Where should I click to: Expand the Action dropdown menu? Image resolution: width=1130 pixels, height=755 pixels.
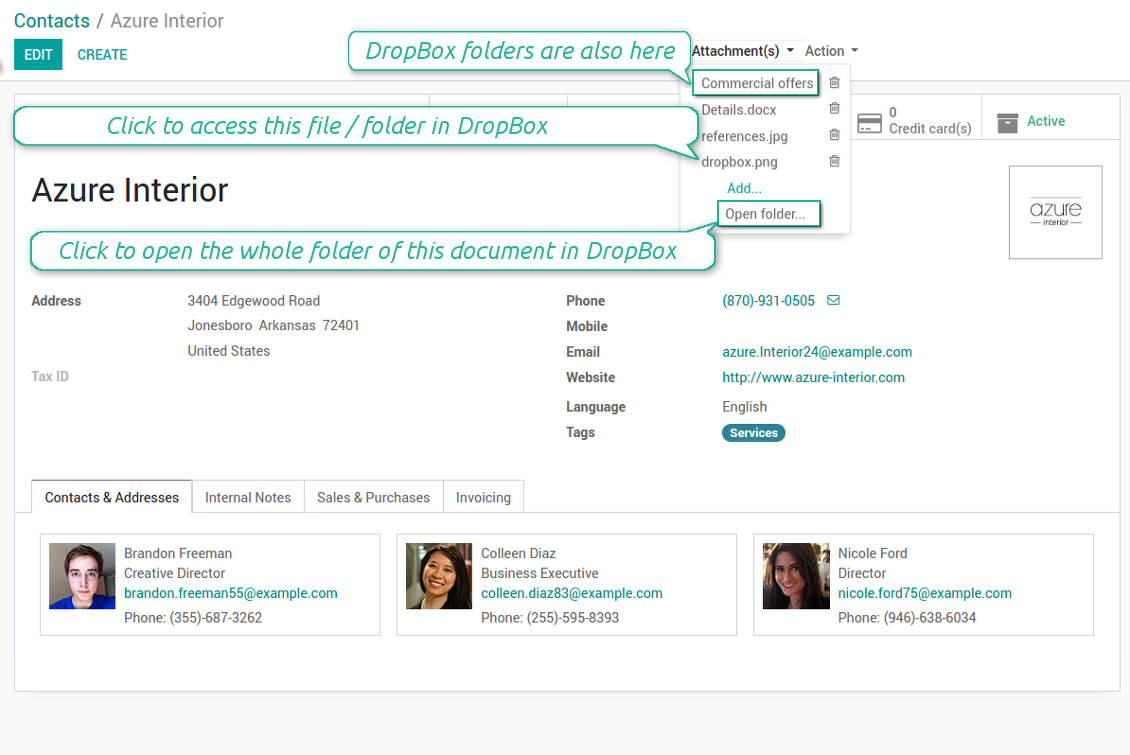point(831,51)
